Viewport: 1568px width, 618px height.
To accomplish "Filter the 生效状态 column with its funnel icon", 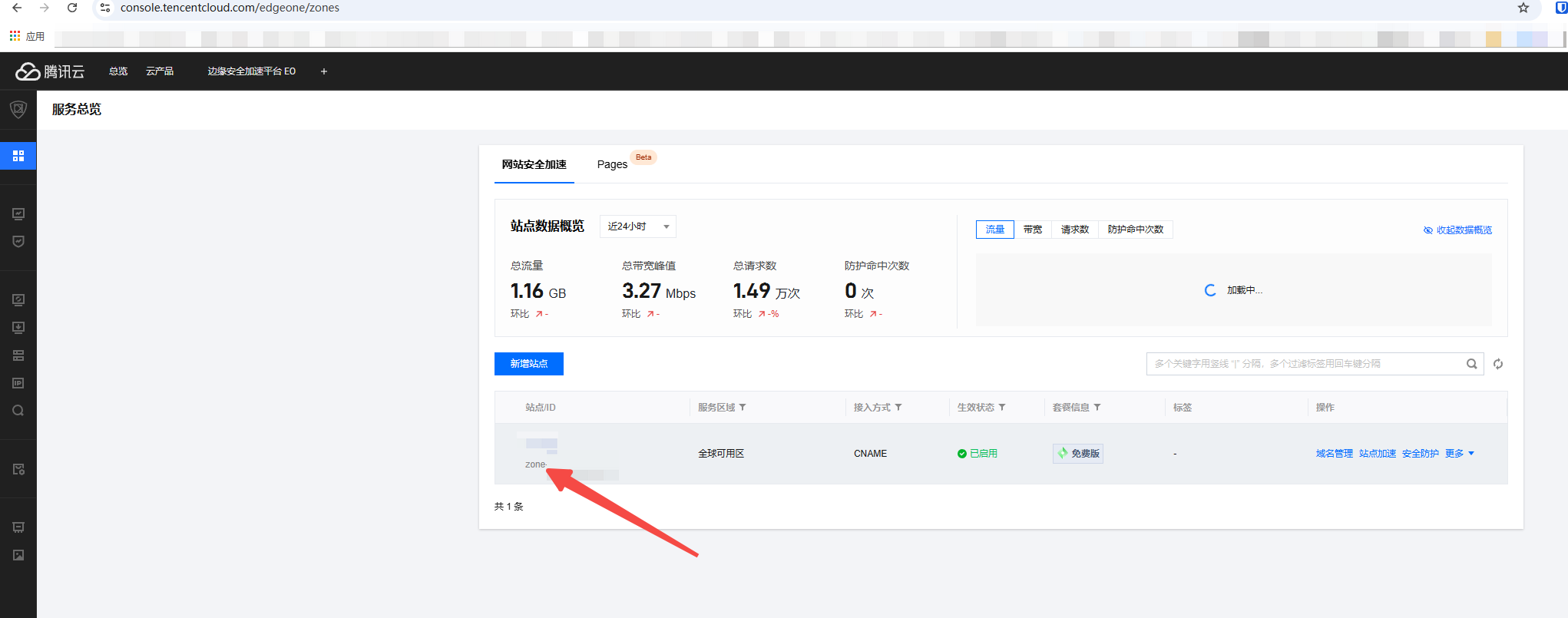I will pyautogui.click(x=1002, y=408).
